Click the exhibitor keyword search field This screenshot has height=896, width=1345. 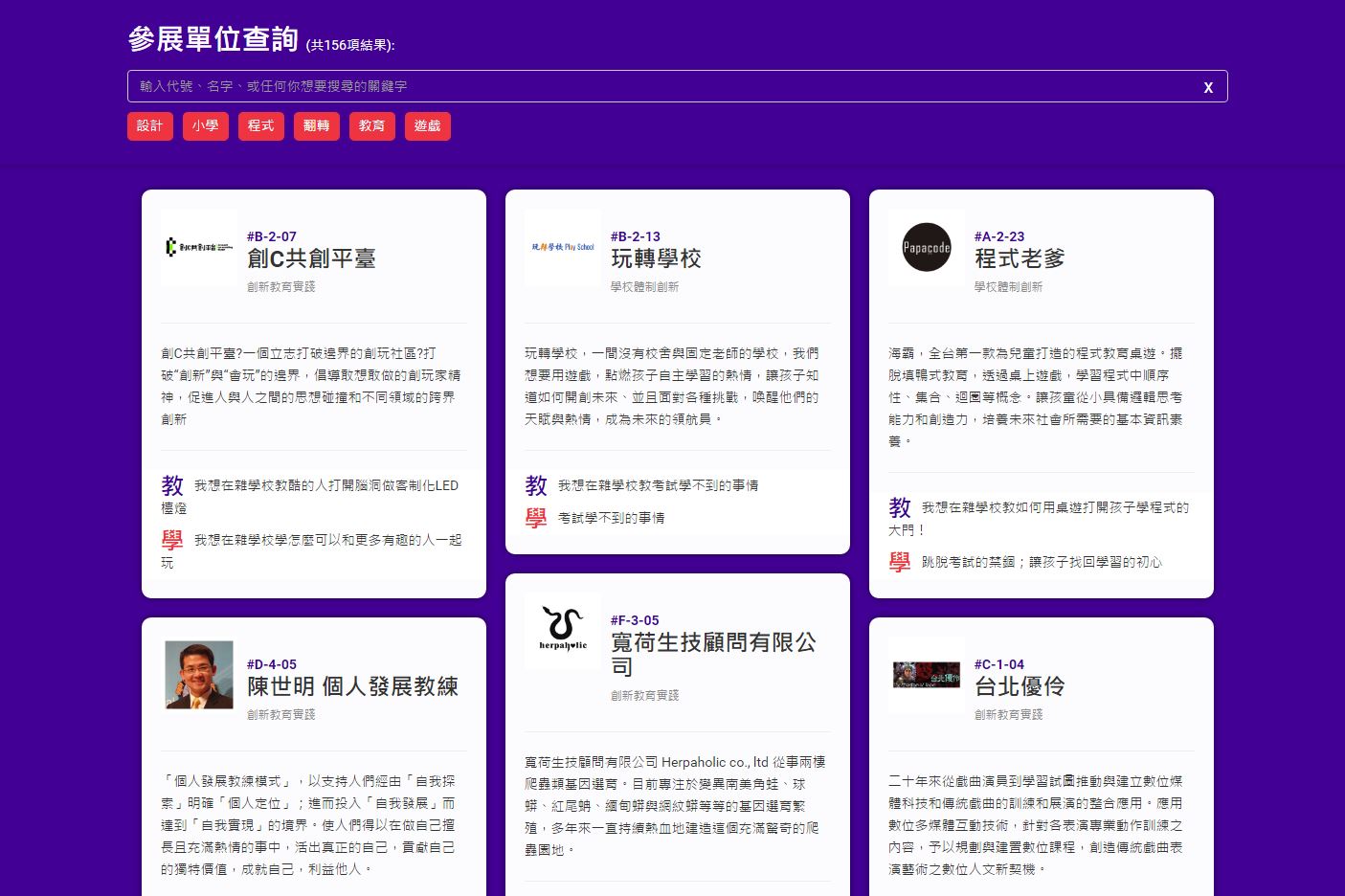point(661,86)
